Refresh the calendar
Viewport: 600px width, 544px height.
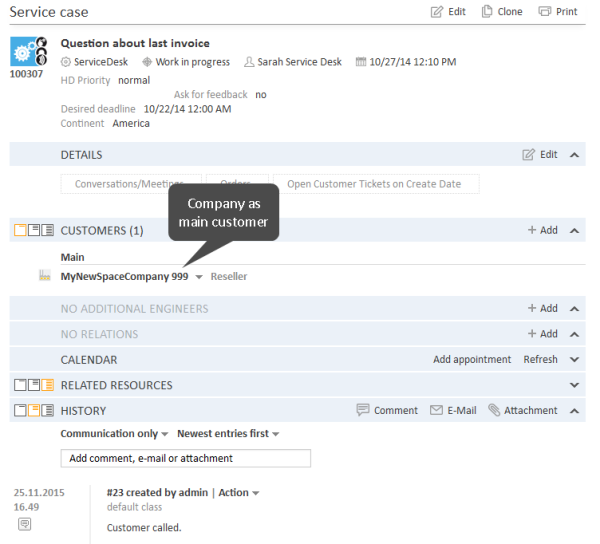point(540,360)
